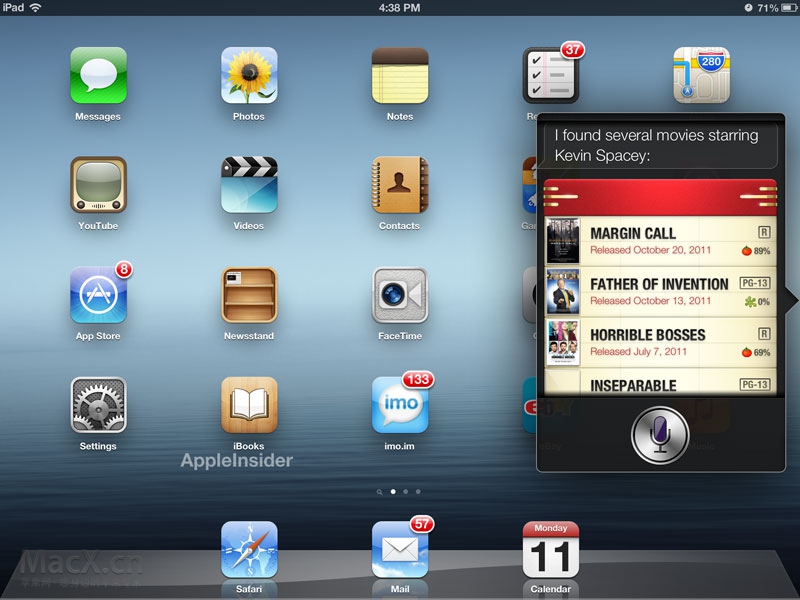Select the Margin Call movie result
This screenshot has height=600, width=800.
click(661, 241)
